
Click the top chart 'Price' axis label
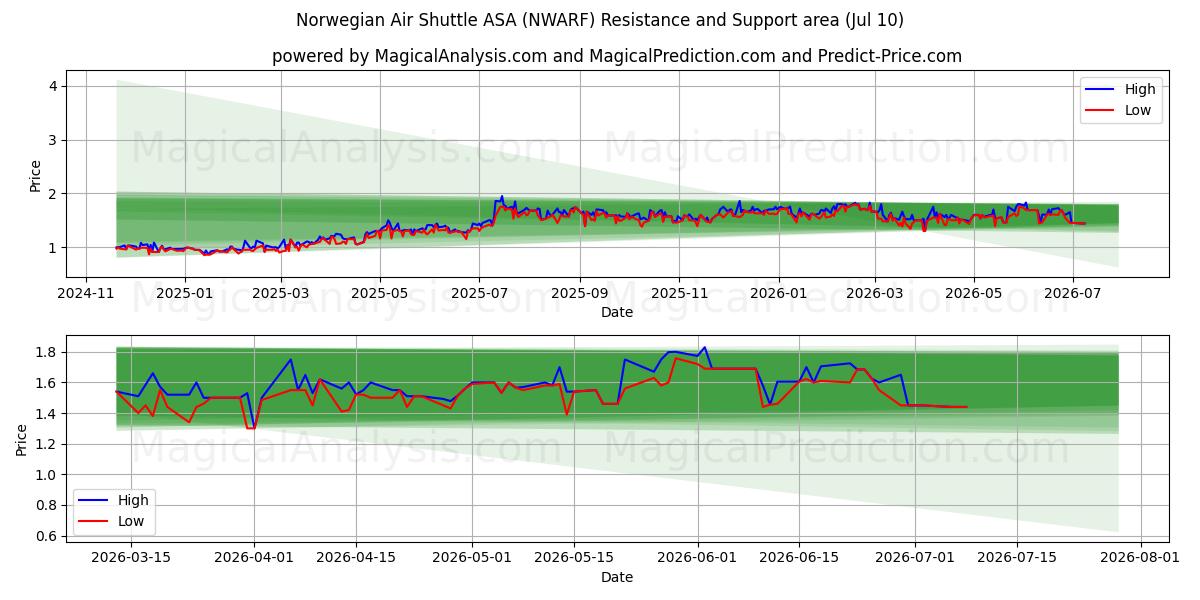(36, 175)
